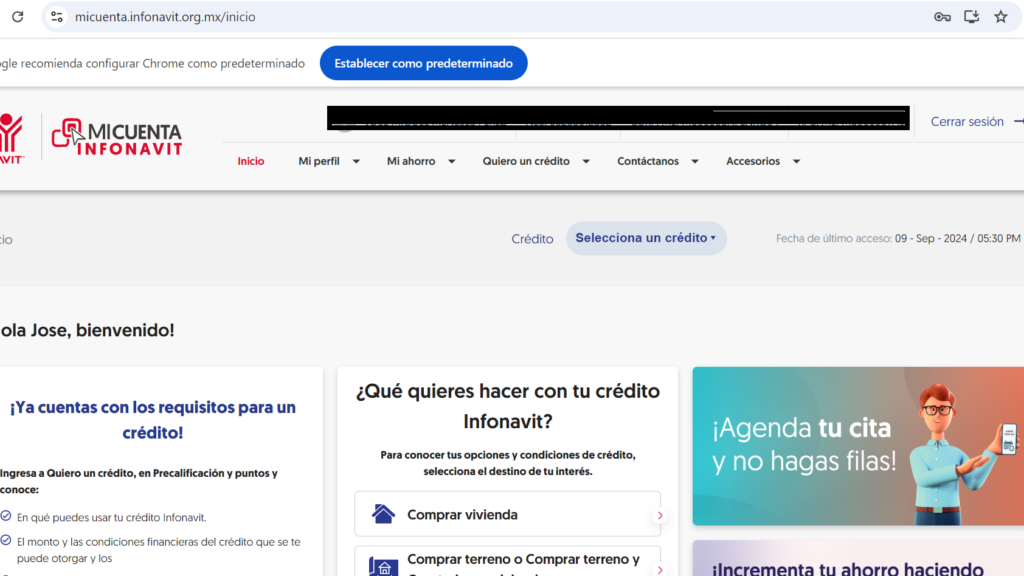Viewport: 1024px width, 576px height.
Task: Bookmark this page with the star icon
Action: coord(1000,17)
